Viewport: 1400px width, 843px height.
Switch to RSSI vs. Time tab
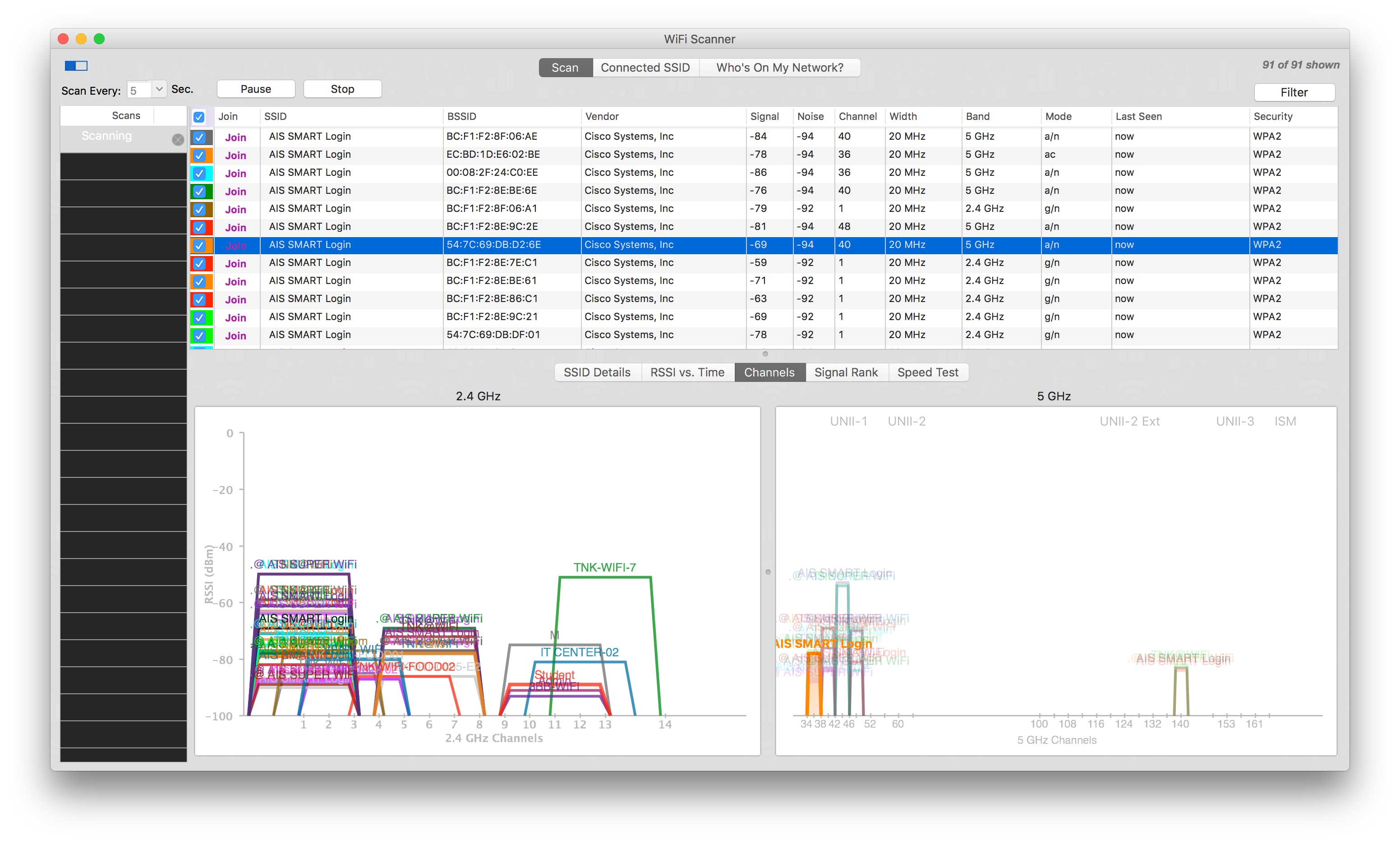coord(687,372)
